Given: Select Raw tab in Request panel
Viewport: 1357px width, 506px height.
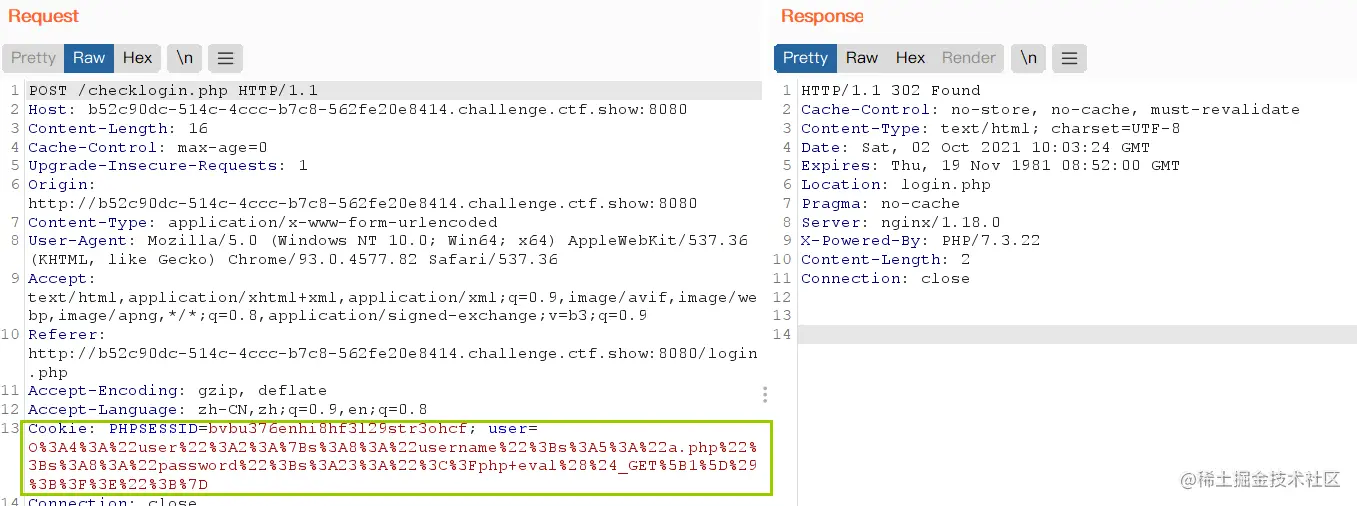Looking at the screenshot, I should click(89, 58).
